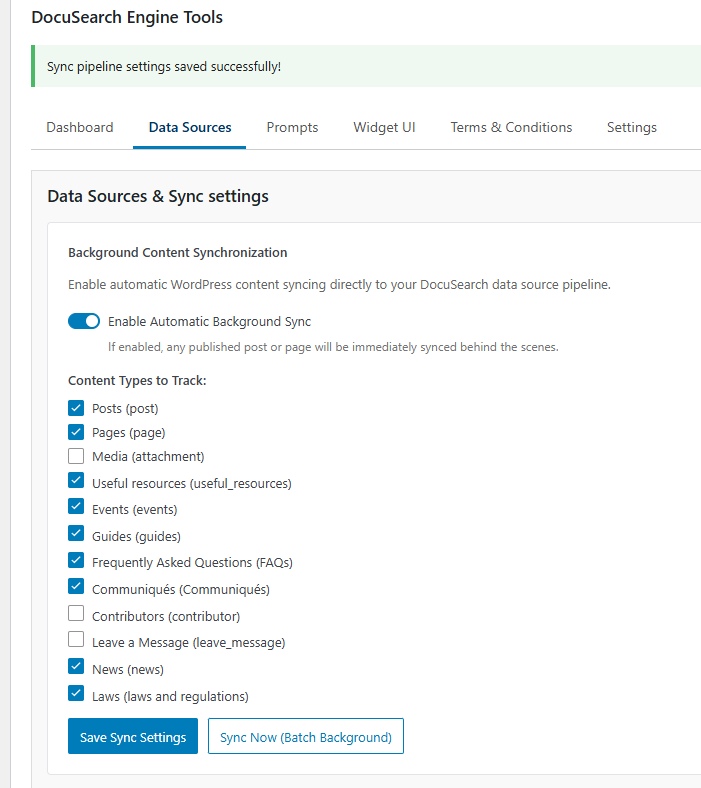
Task: Click the Useful resources label text
Action: [x=191, y=483]
